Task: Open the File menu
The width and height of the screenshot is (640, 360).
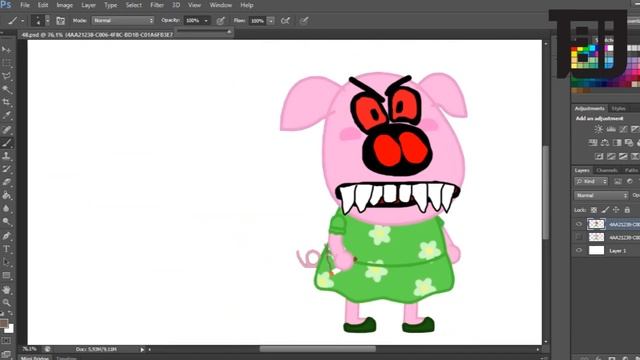Action: click(x=25, y=5)
